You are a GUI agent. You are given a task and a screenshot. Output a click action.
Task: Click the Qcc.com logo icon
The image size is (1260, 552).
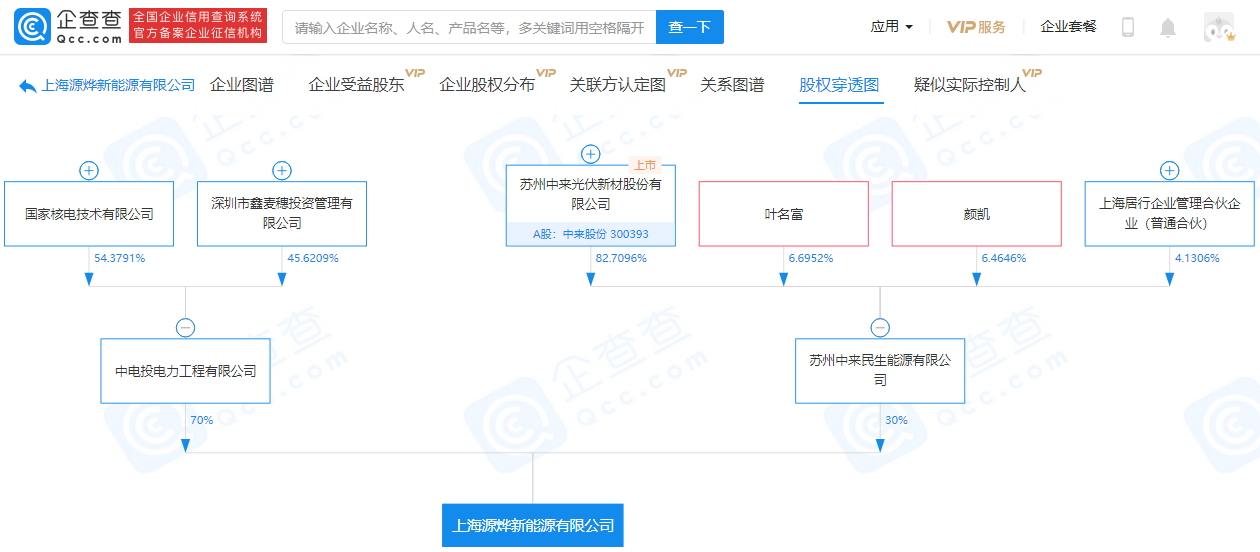pos(31,27)
